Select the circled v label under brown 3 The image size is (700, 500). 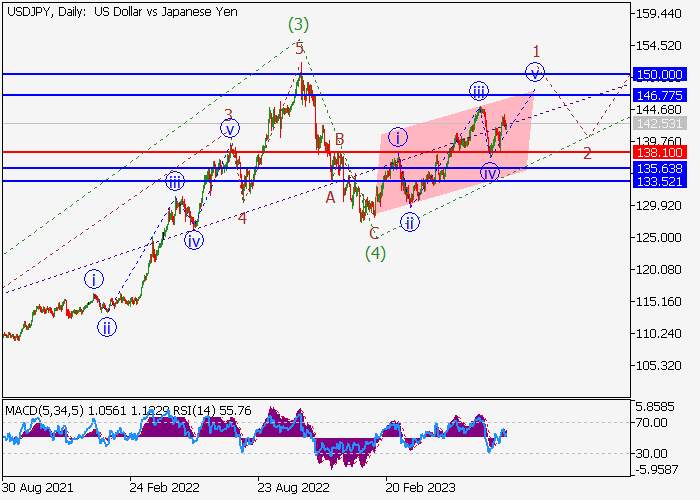[x=230, y=129]
